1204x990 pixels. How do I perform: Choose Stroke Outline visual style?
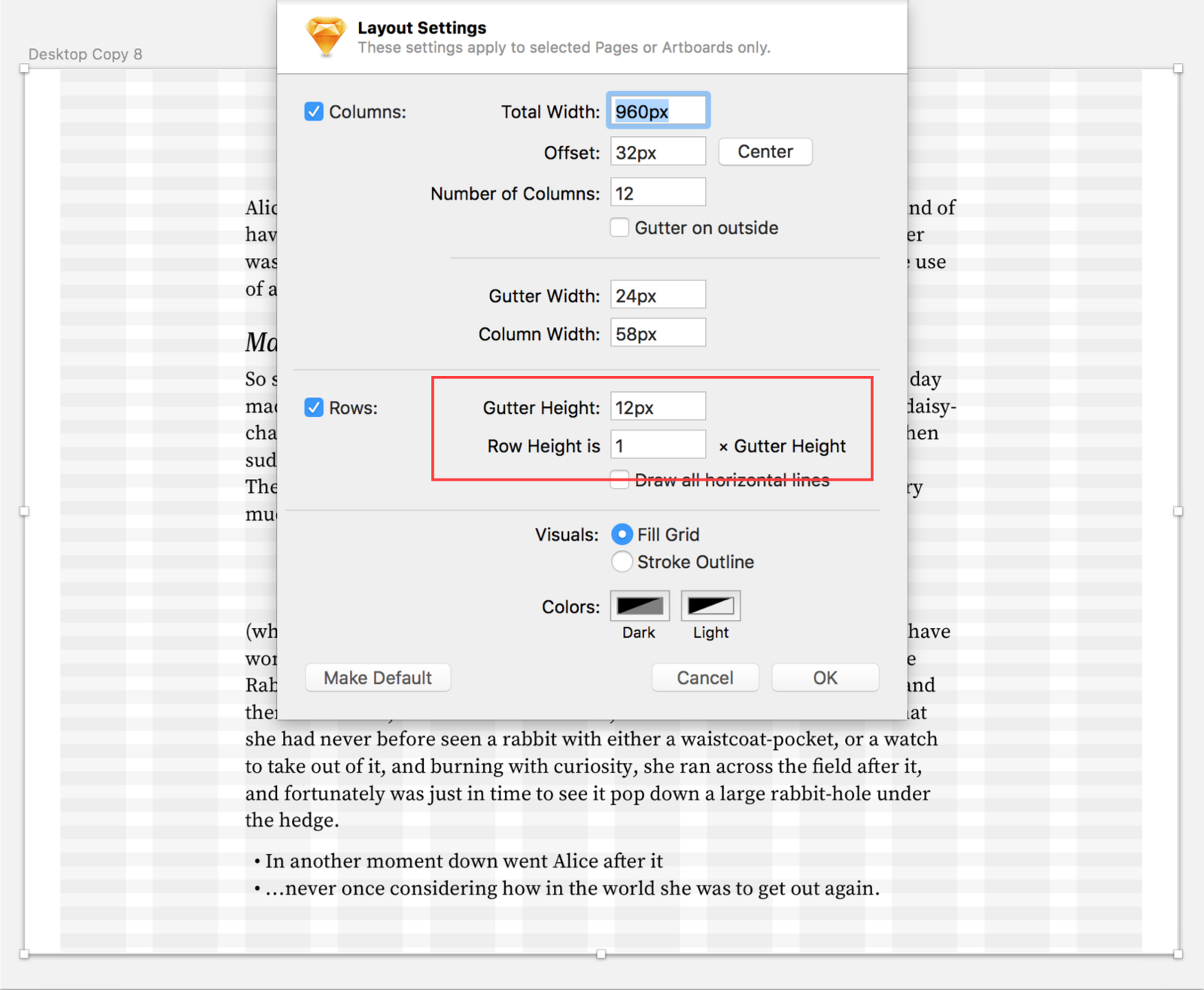coord(622,562)
